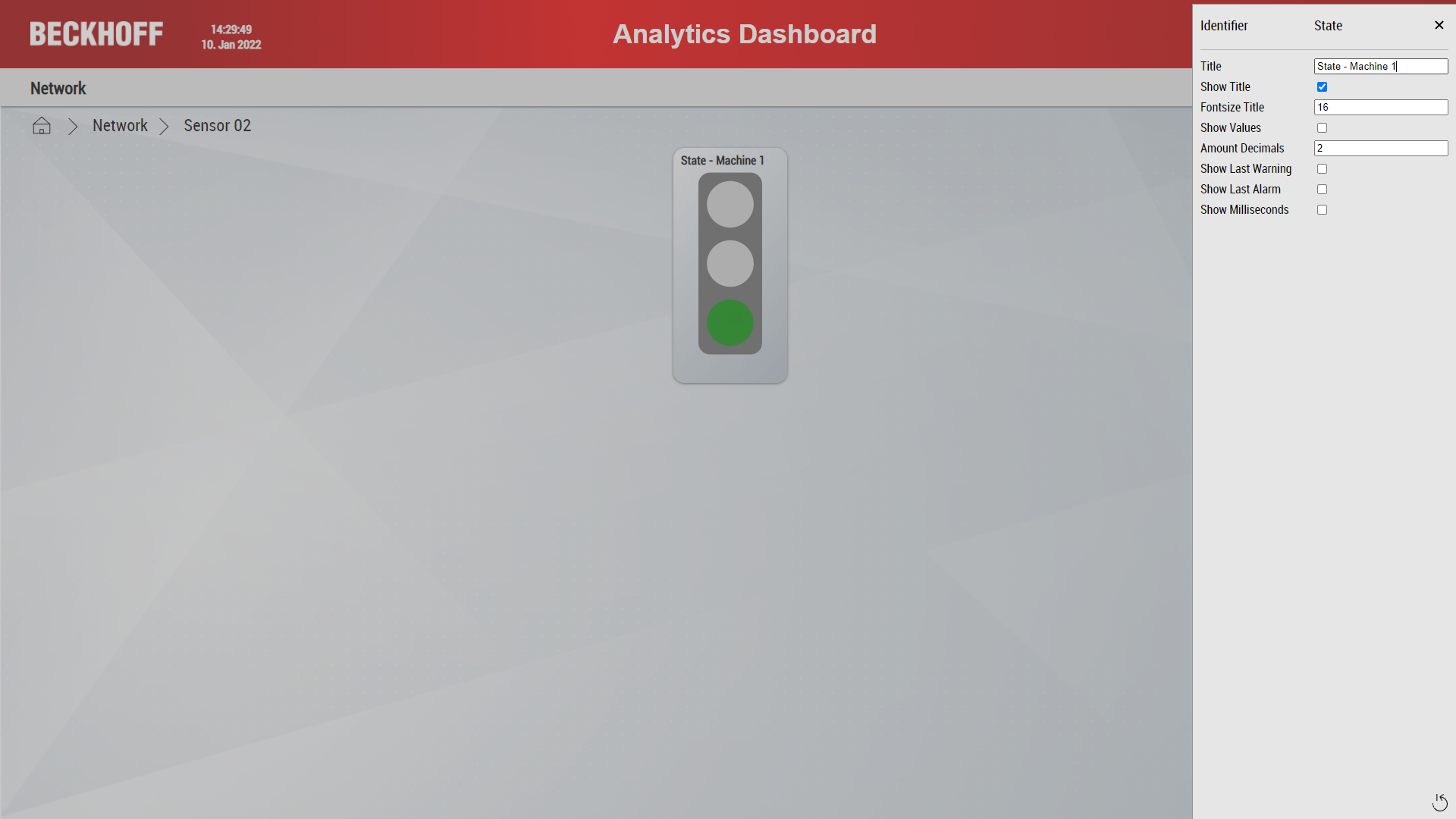Toggle the Show Title checkbox on
This screenshot has width=1456, height=819.
[x=1322, y=87]
